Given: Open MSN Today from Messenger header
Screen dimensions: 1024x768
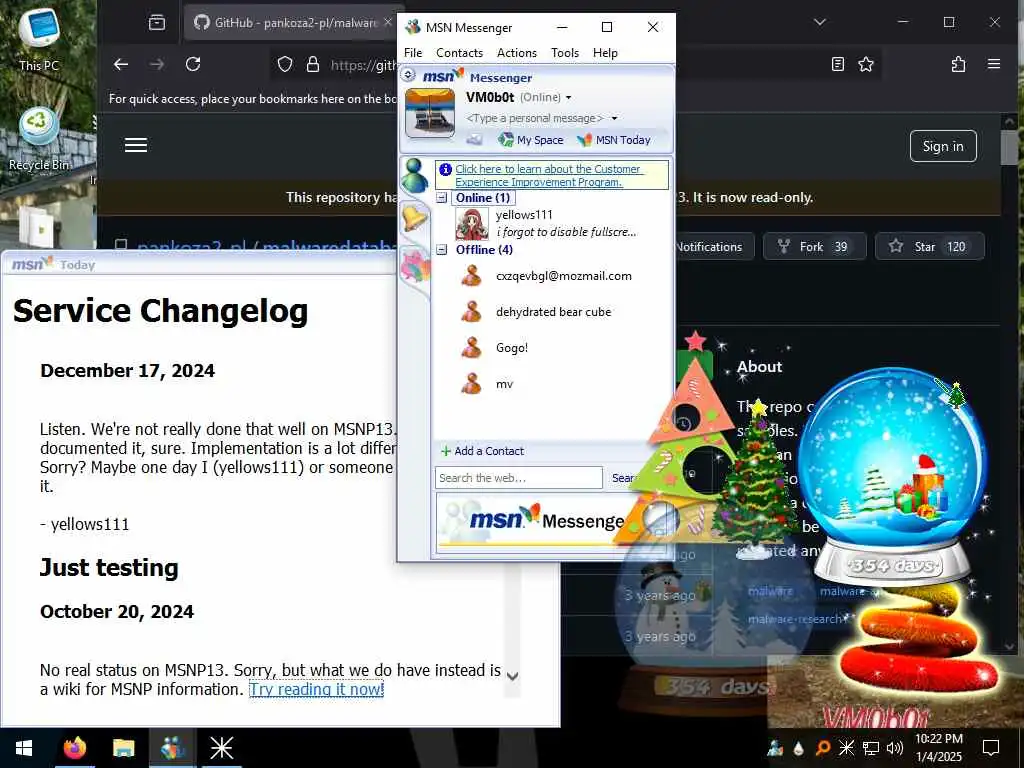Looking at the screenshot, I should pyautogui.click(x=614, y=140).
